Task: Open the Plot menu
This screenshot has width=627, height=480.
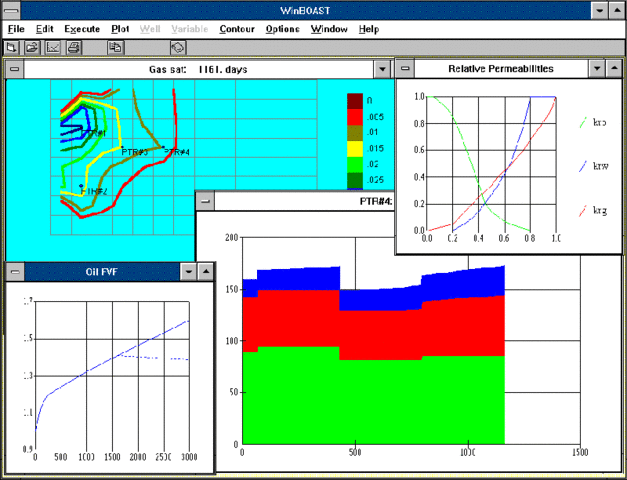Action: (x=120, y=29)
